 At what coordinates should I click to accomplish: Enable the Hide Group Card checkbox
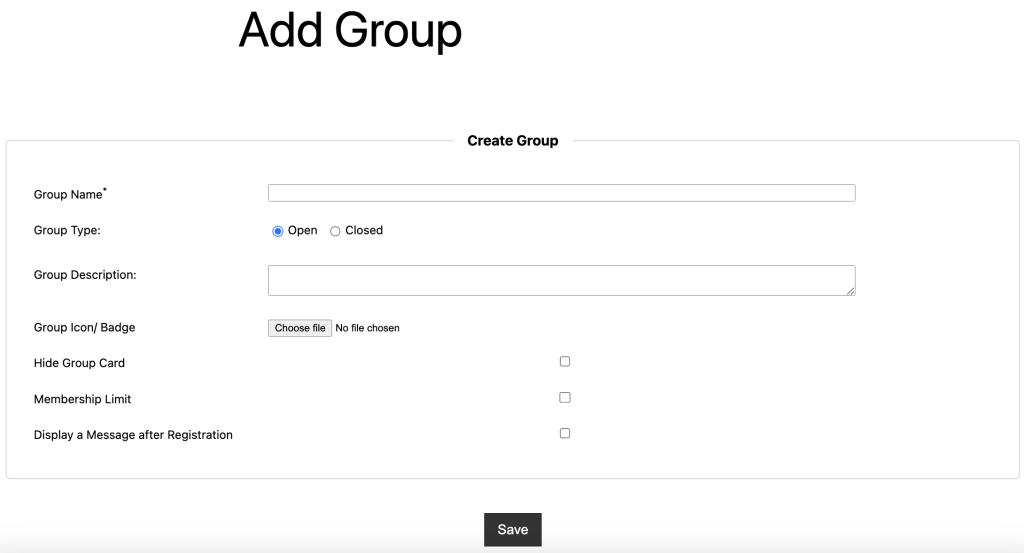click(565, 362)
